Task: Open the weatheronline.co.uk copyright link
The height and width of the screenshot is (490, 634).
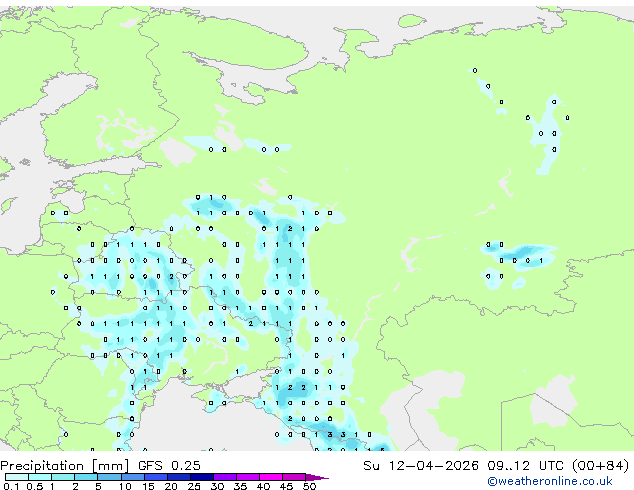Action: pos(550,482)
